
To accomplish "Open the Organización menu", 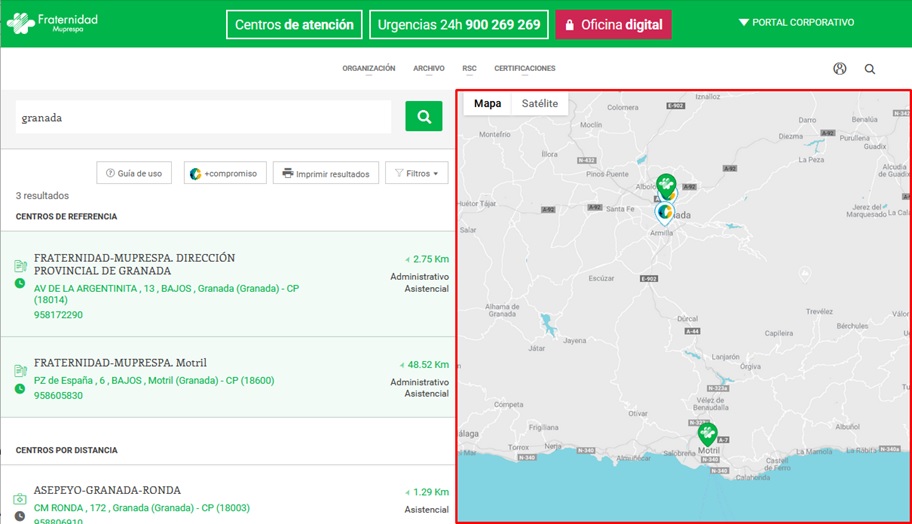I will pyautogui.click(x=369, y=68).
